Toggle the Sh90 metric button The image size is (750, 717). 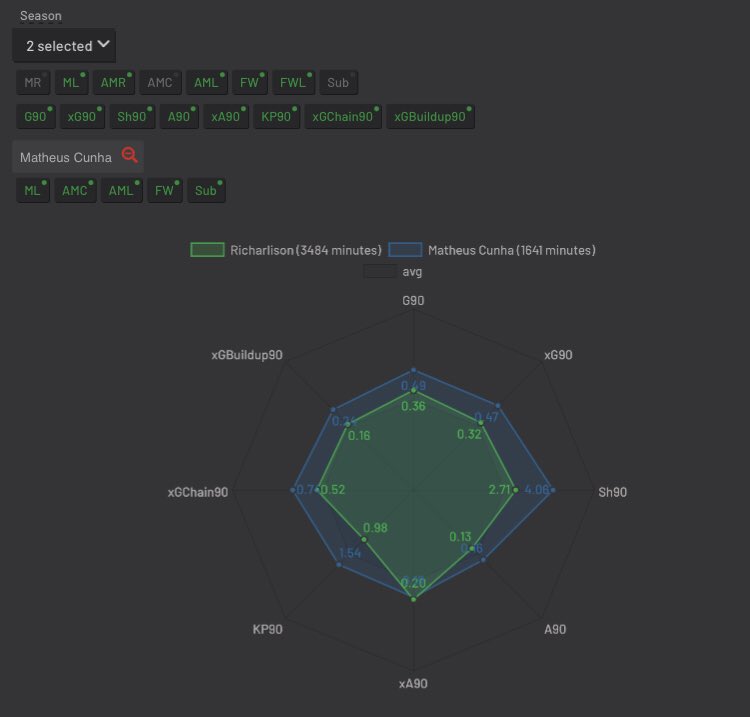point(132,117)
